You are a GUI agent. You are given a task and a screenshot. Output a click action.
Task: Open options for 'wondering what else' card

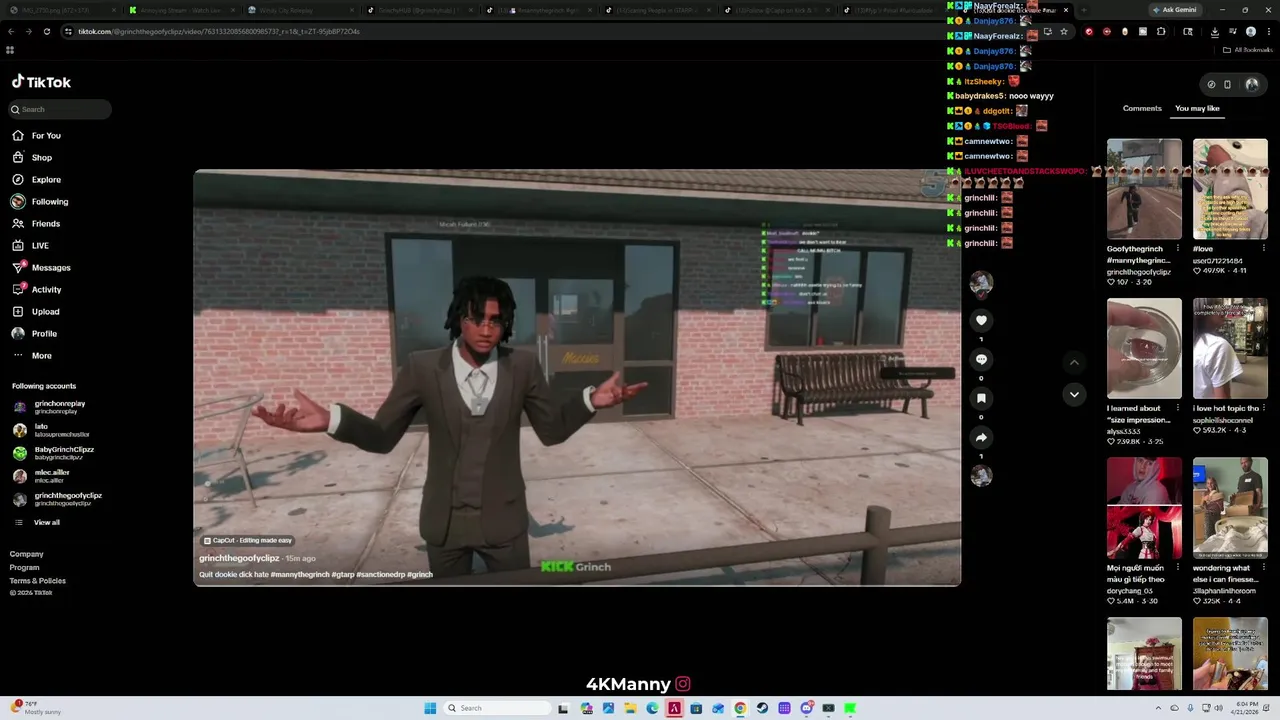1264,568
